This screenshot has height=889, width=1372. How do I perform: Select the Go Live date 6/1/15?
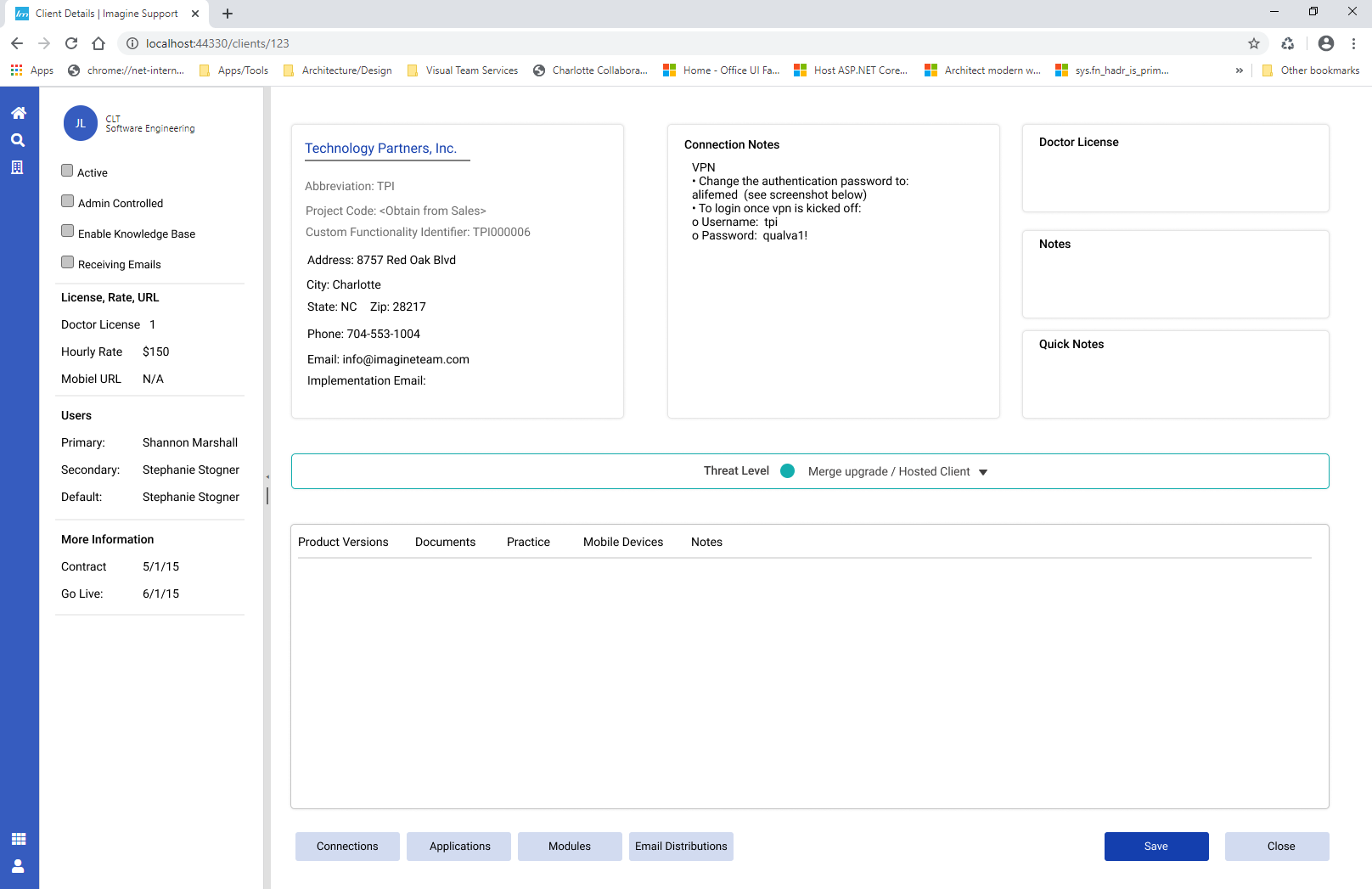(160, 594)
